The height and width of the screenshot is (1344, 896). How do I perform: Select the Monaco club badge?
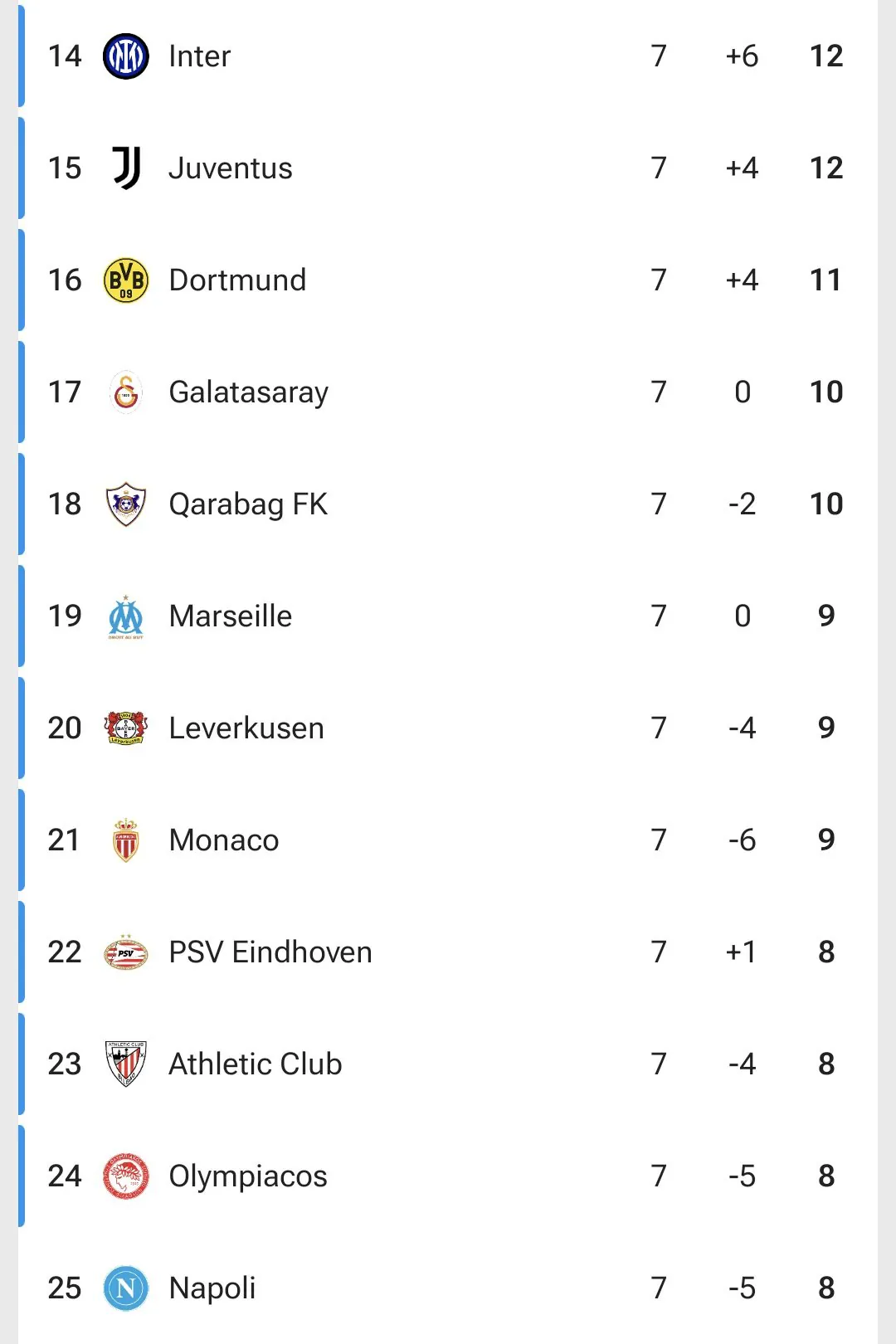coord(126,840)
